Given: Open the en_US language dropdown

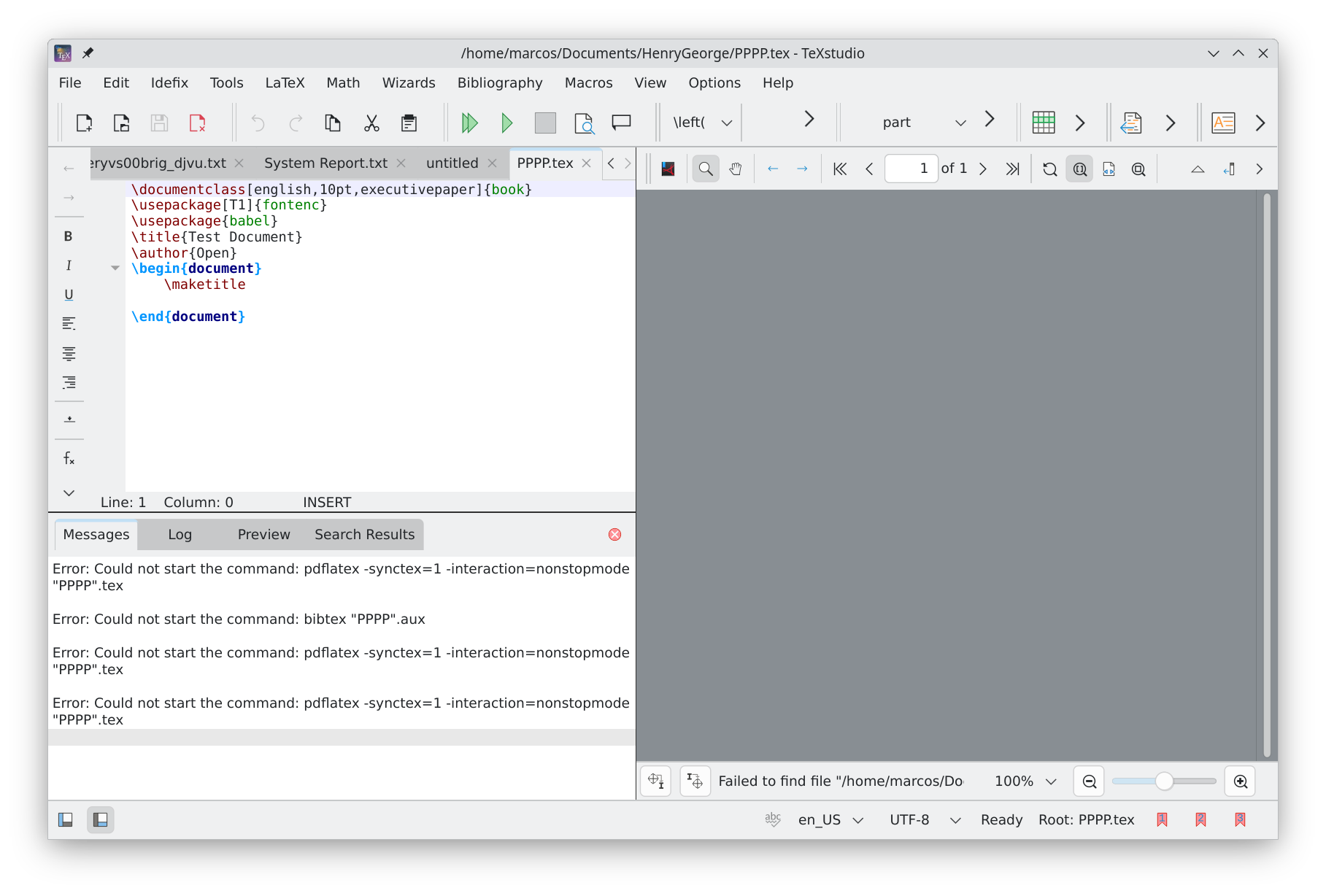Looking at the screenshot, I should coord(830,820).
